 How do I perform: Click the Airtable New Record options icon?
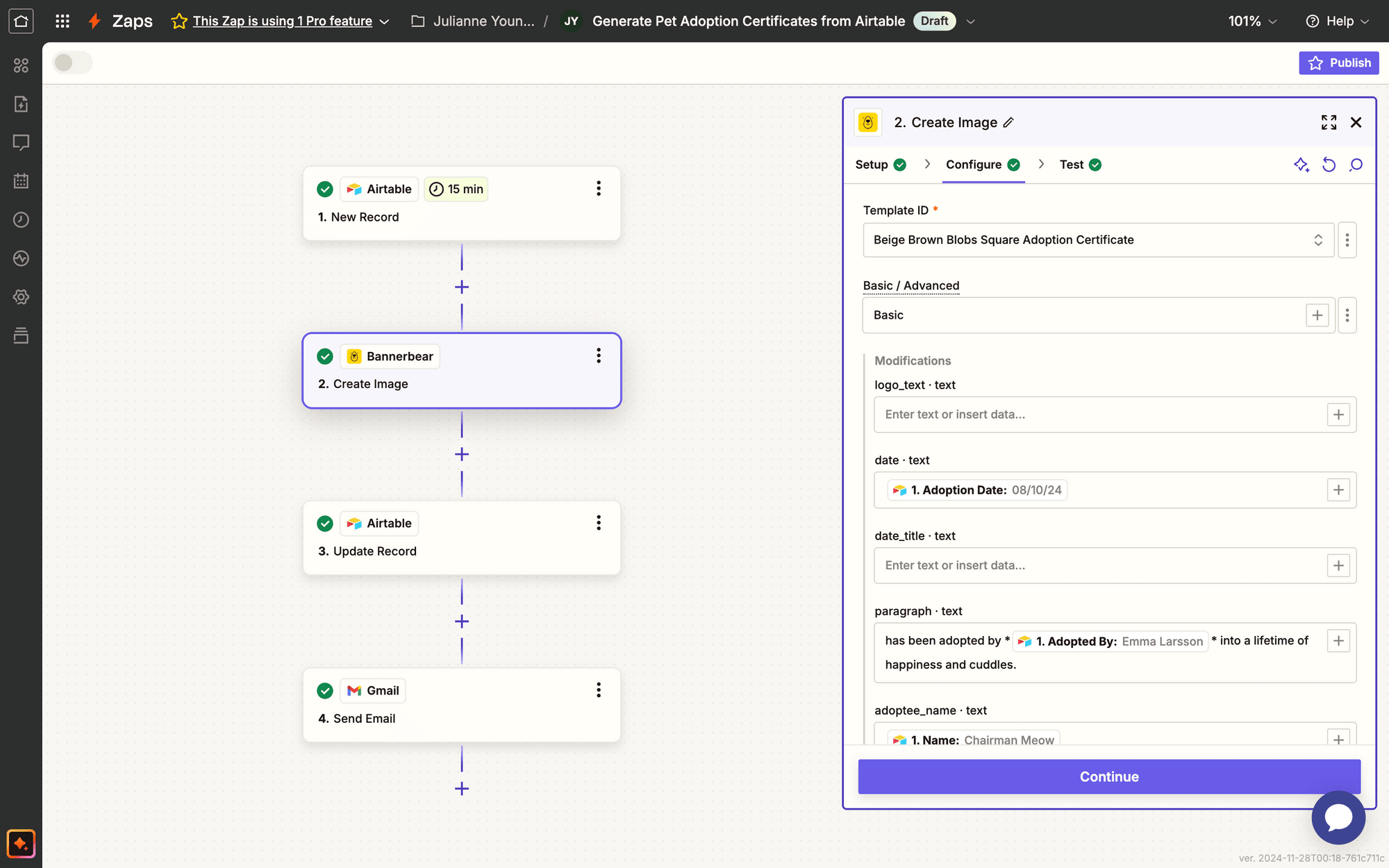598,189
